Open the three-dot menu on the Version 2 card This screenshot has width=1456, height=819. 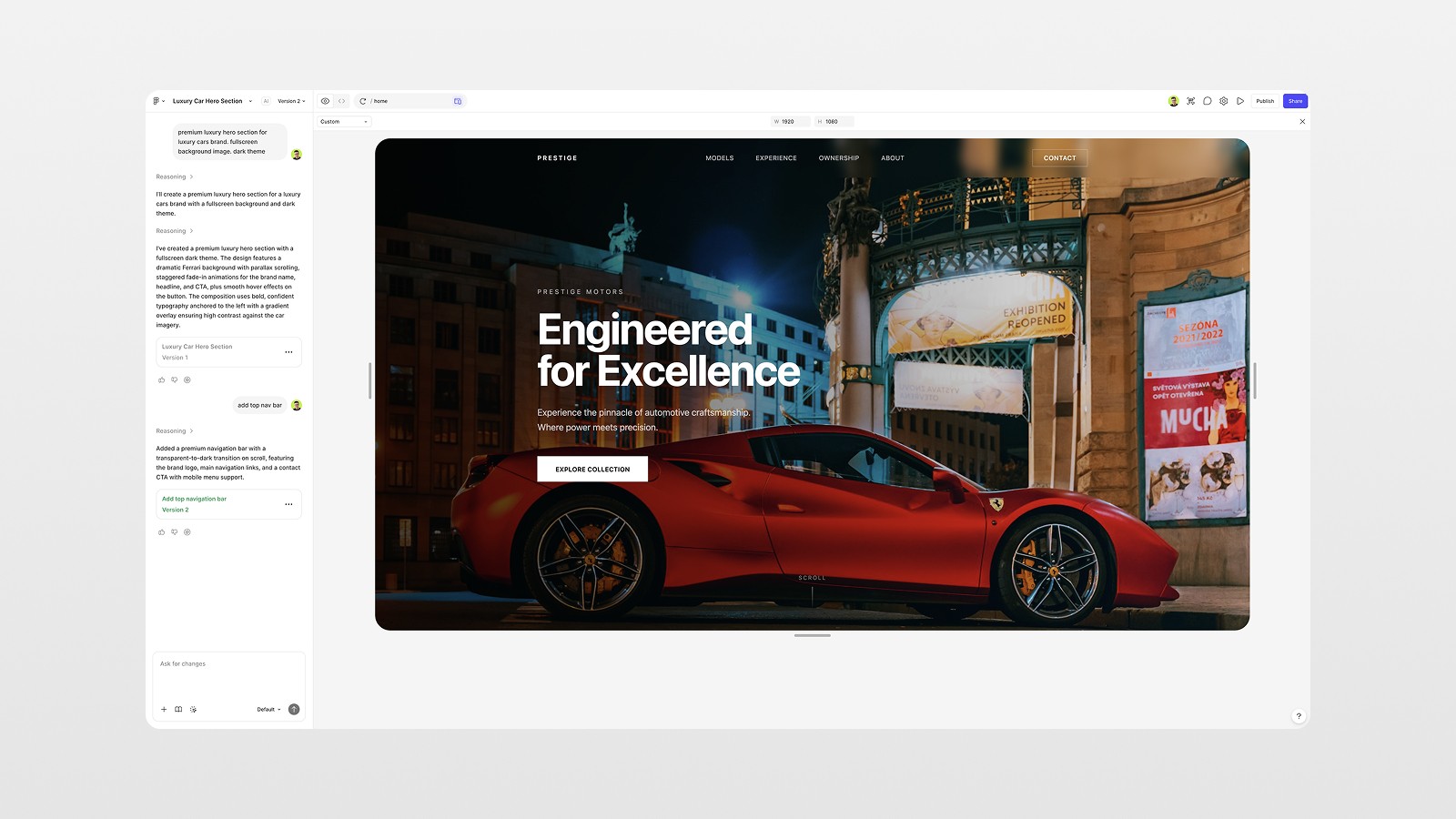[x=288, y=504]
